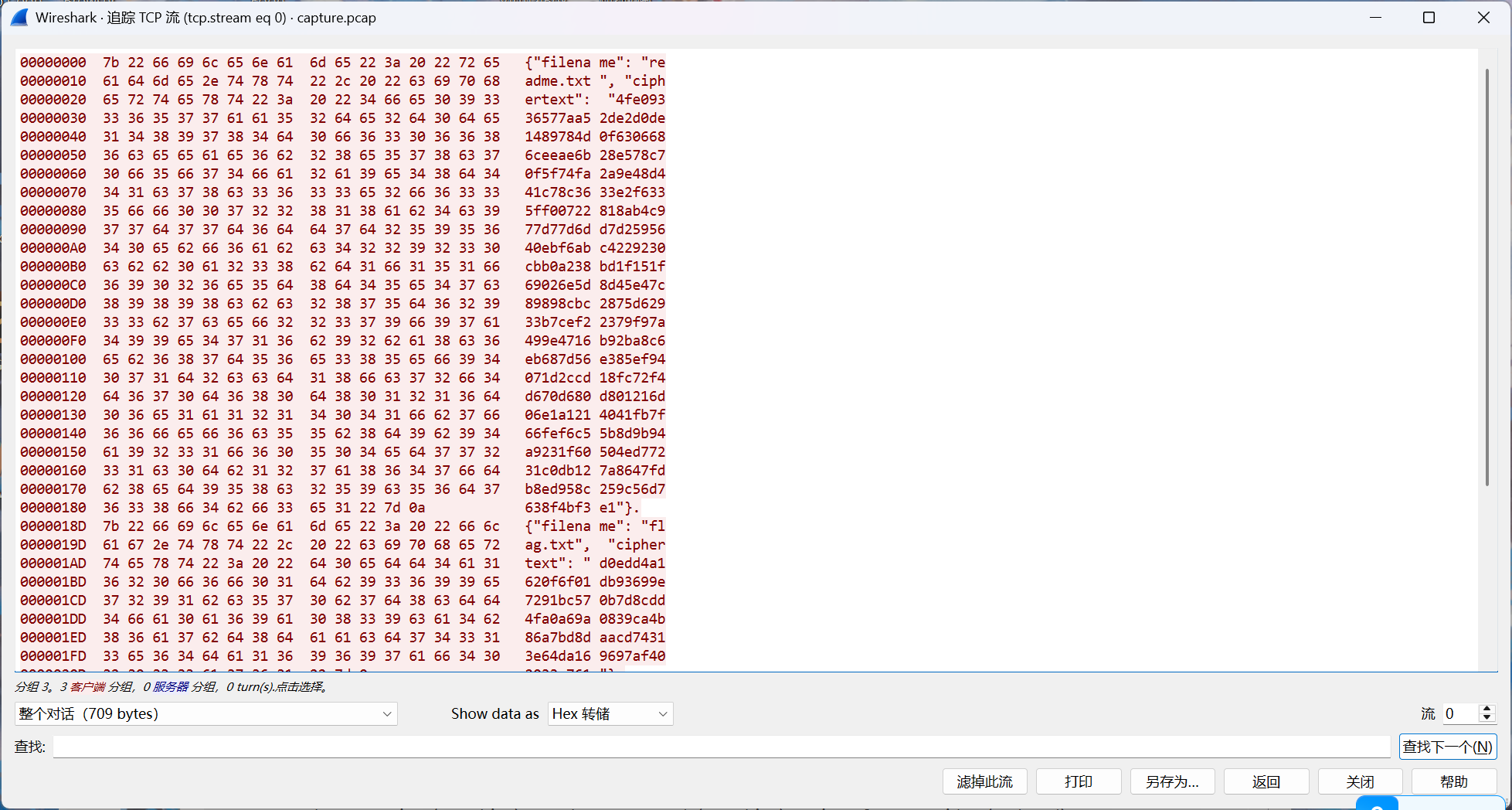Maximize the Follow TCP Stream window
This screenshot has height=810, width=1512.
1429,17
